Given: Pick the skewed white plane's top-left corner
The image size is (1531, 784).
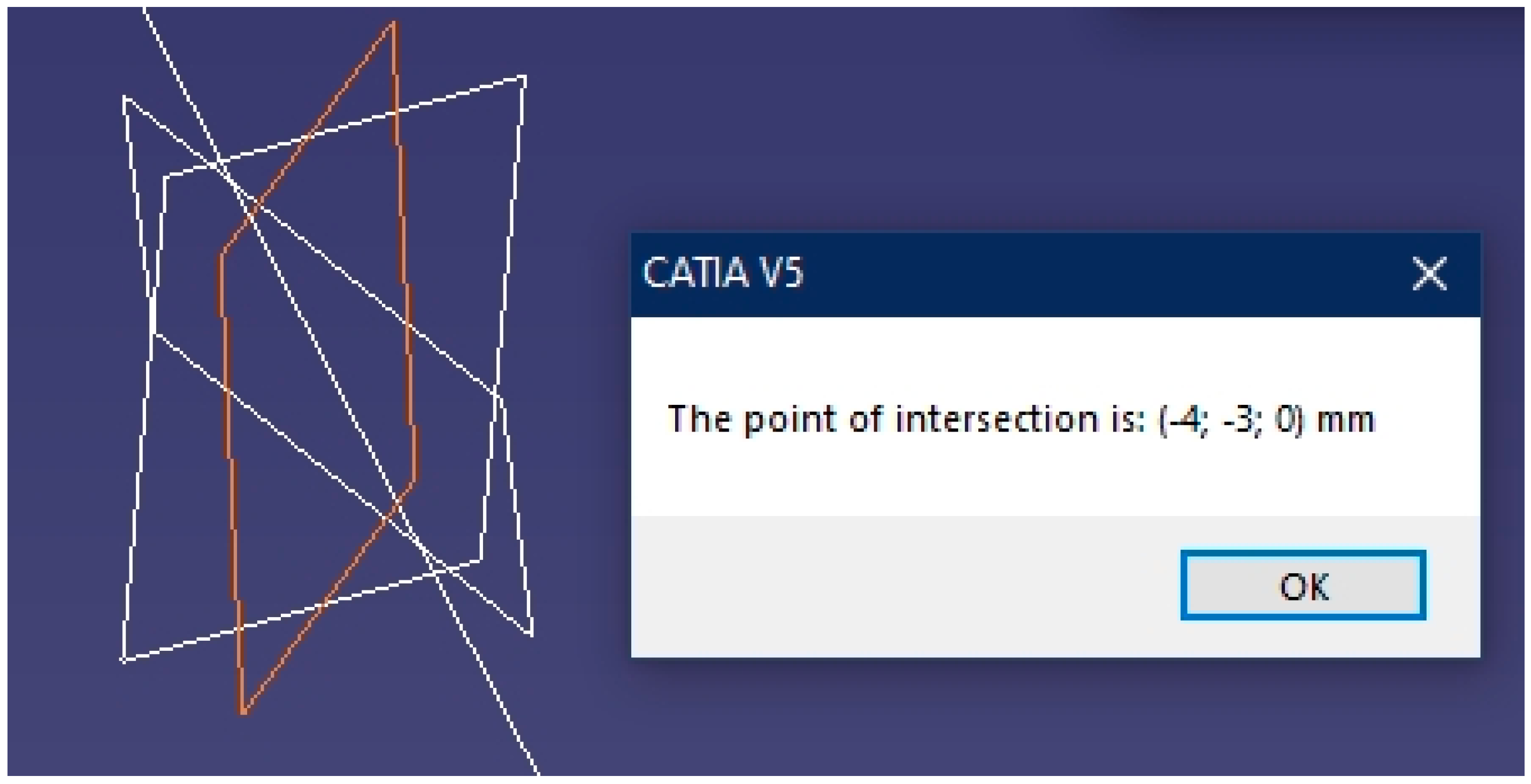Looking at the screenshot, I should click(x=125, y=98).
